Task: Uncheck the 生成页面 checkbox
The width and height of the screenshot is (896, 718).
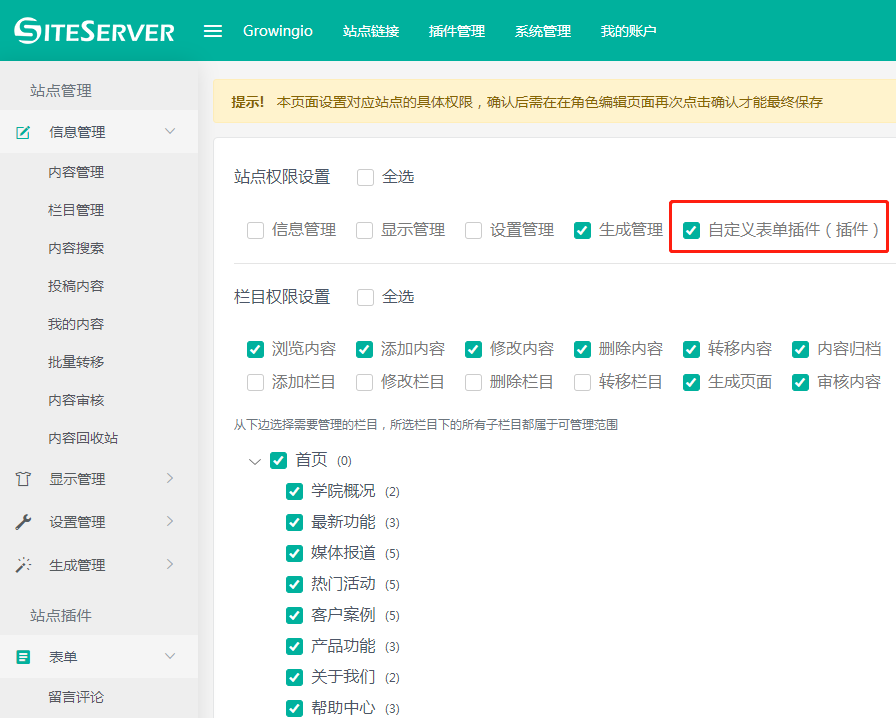Action: [691, 382]
